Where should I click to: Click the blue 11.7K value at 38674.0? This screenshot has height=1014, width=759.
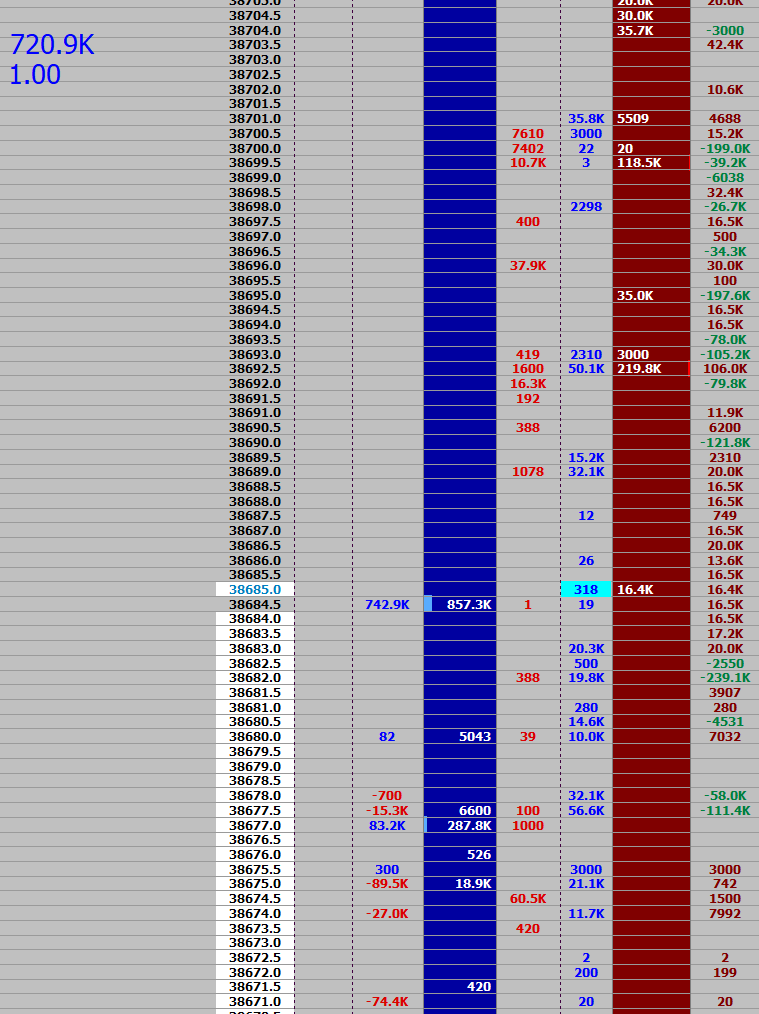(586, 913)
